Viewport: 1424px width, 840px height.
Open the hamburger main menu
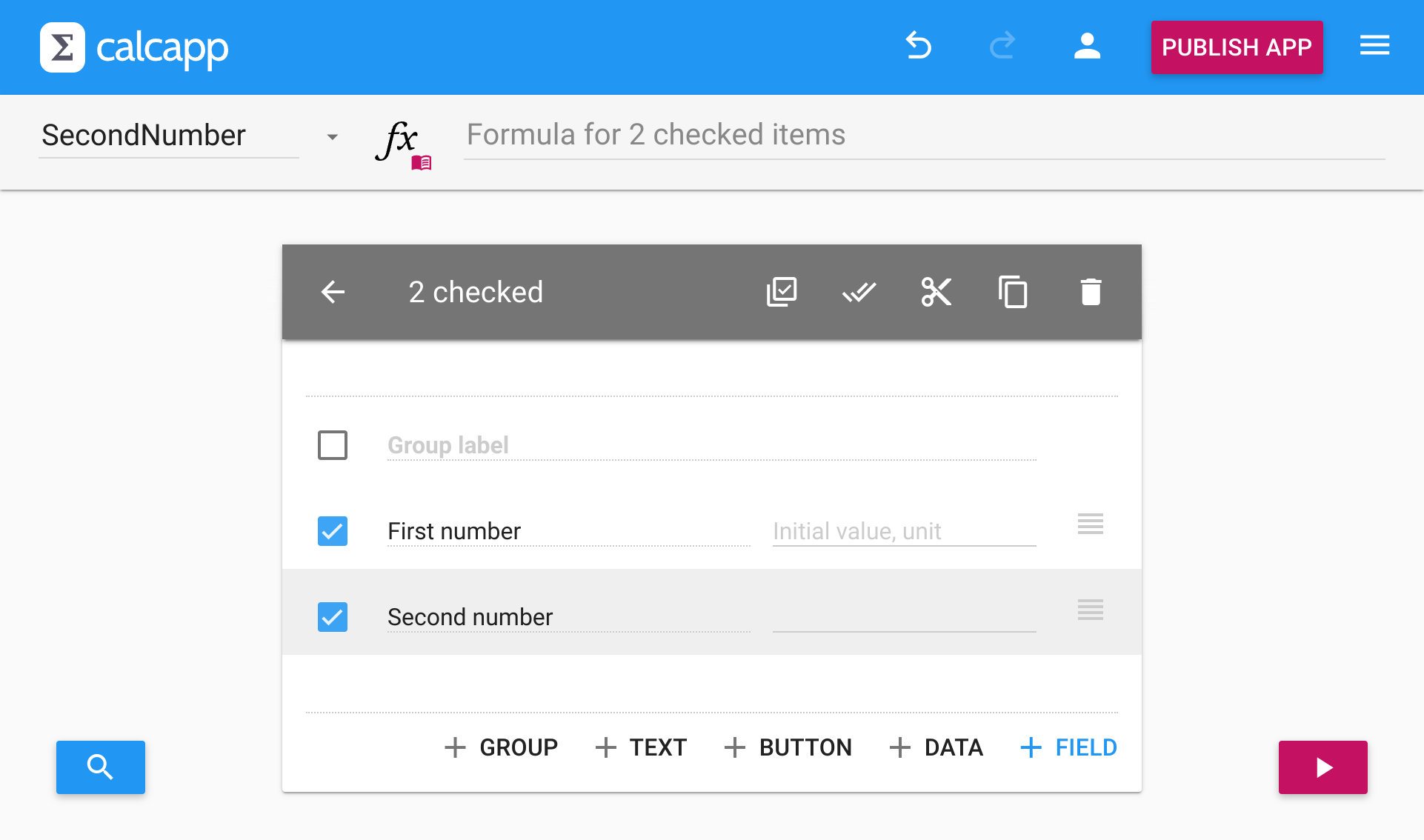pyautogui.click(x=1374, y=46)
